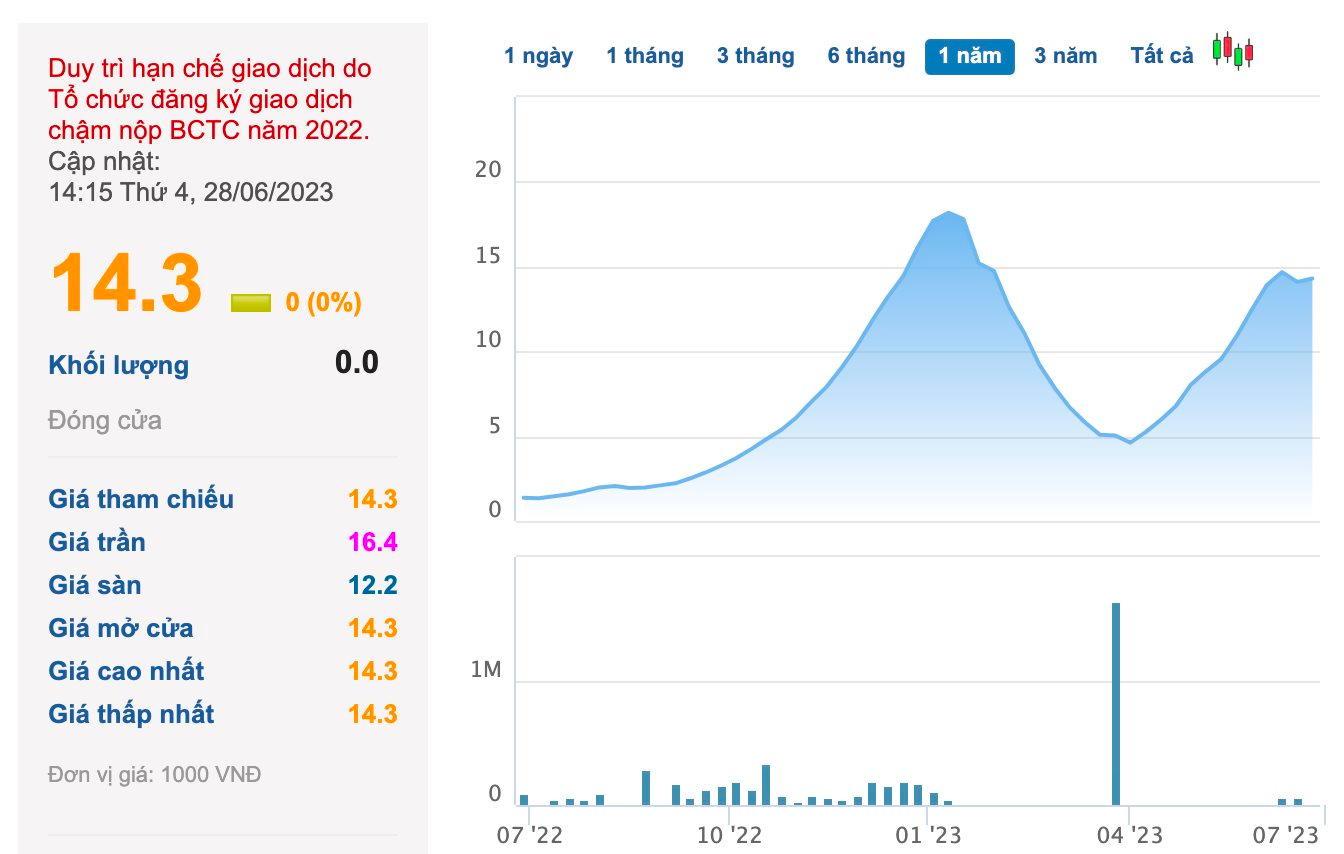The height and width of the screenshot is (854, 1344).
Task: Select the '3 tháng' time range tab
Action: pos(756,56)
